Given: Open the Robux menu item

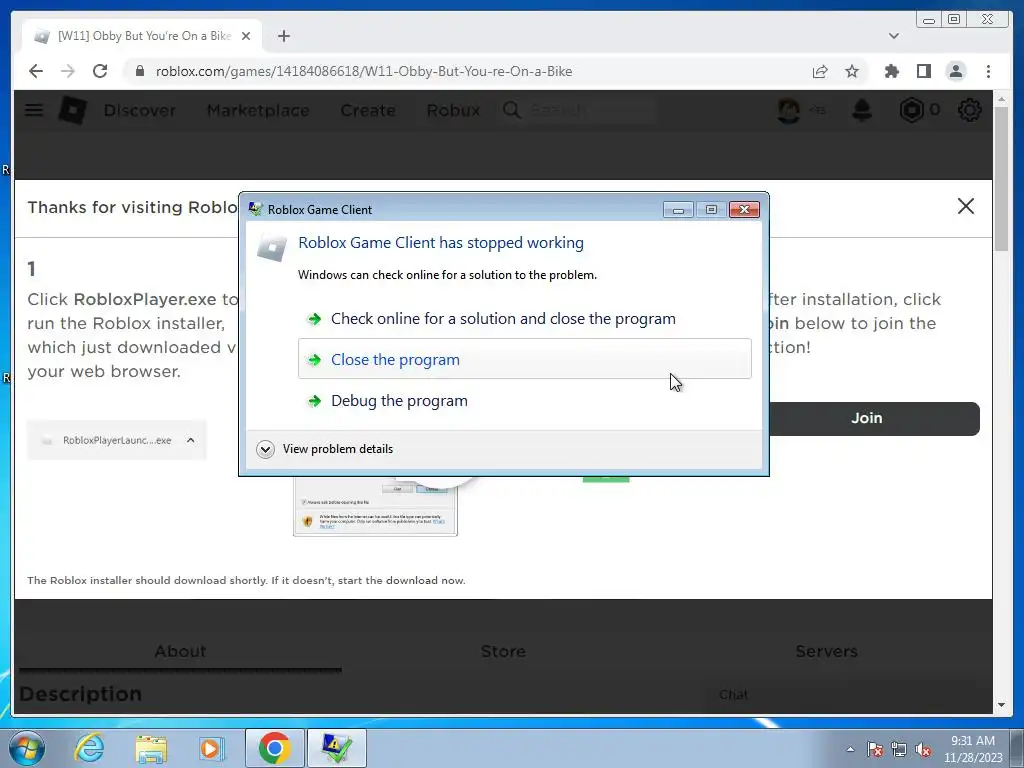Looking at the screenshot, I should 453,110.
